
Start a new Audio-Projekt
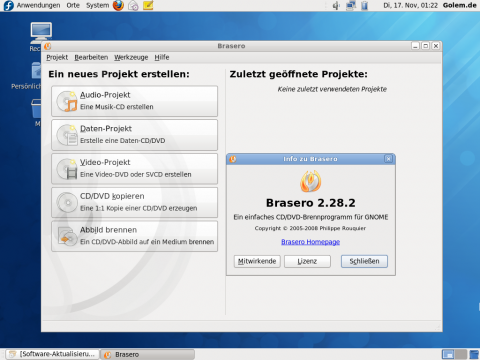(135, 101)
